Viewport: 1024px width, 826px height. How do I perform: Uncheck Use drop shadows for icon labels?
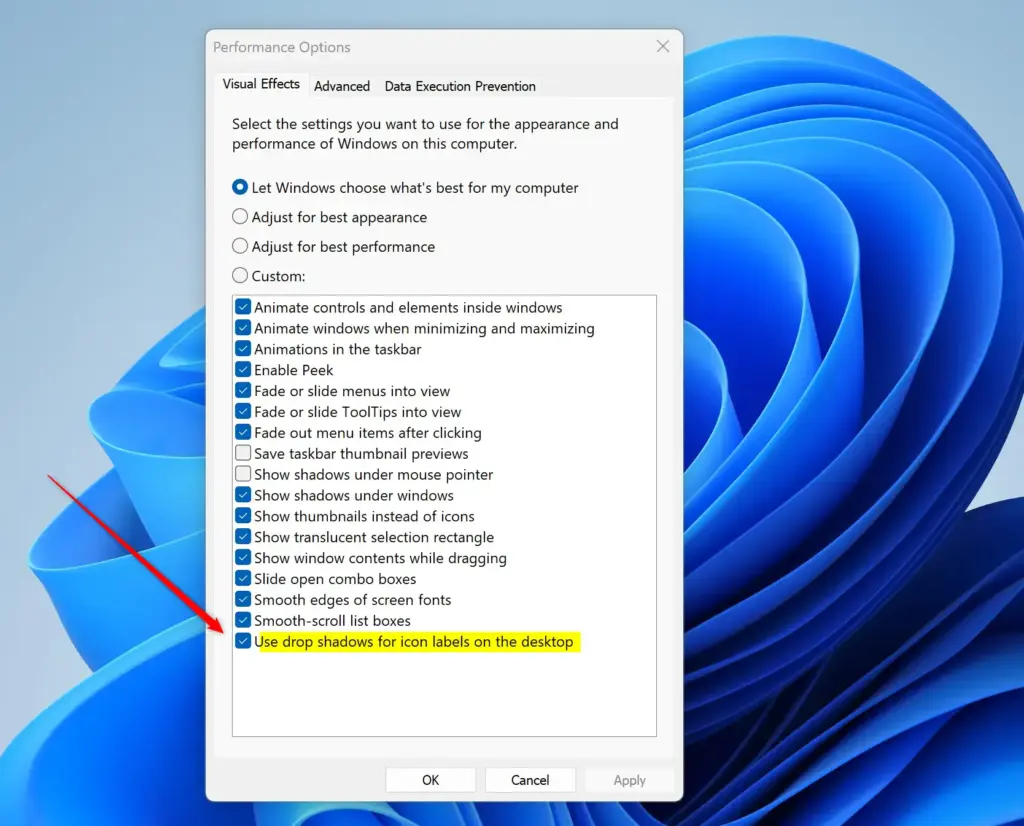(243, 641)
